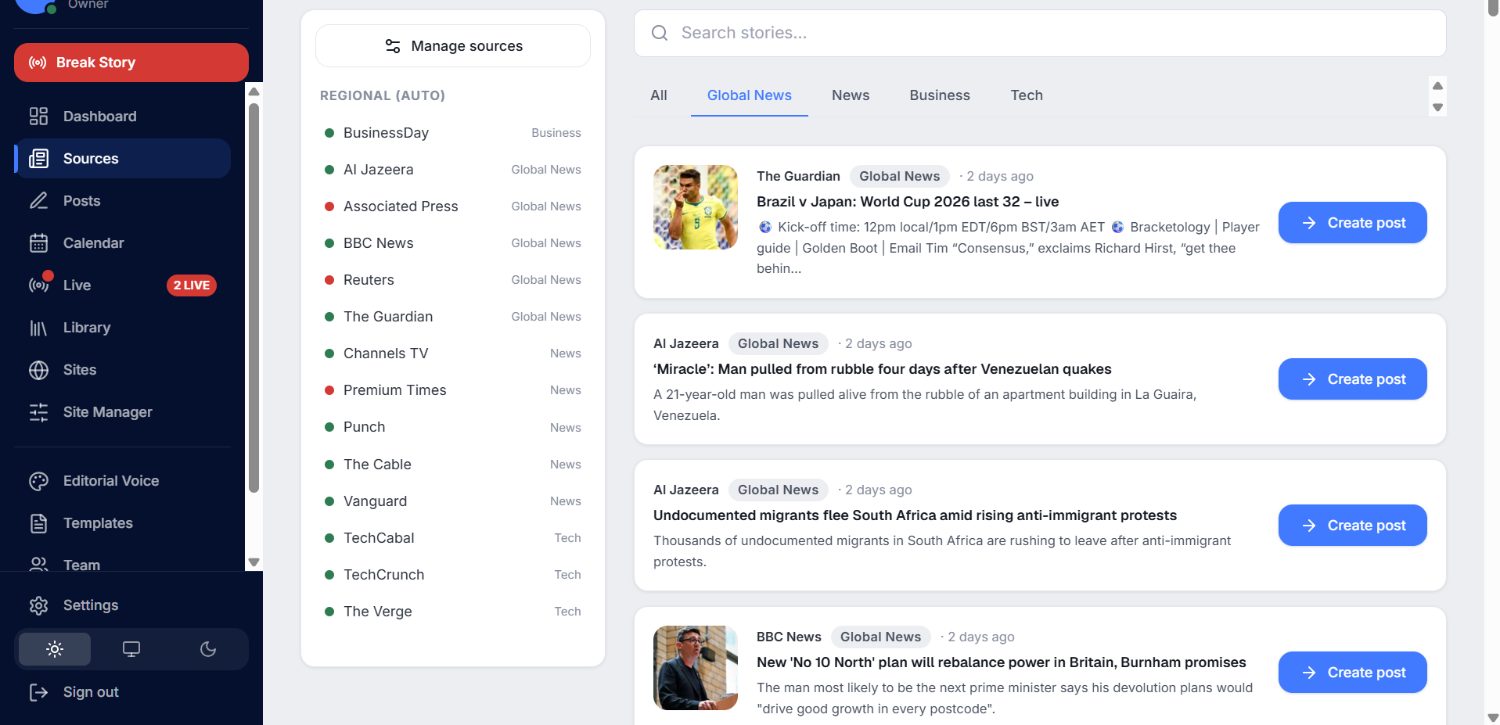Switch to dark theme moon icon
The width and height of the screenshot is (1500, 725).
click(x=208, y=649)
